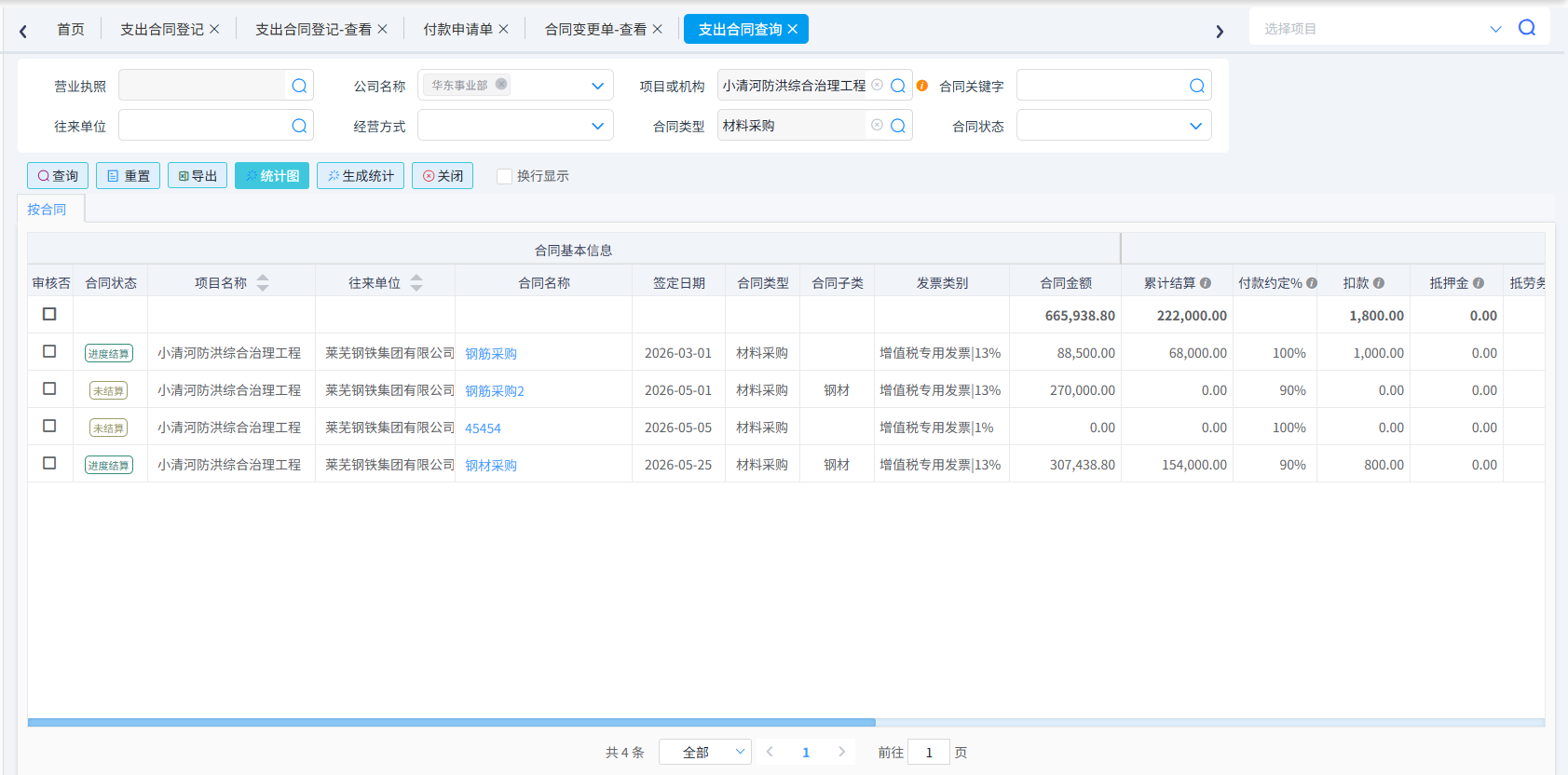Close the 付款申请单 tab

point(503,29)
